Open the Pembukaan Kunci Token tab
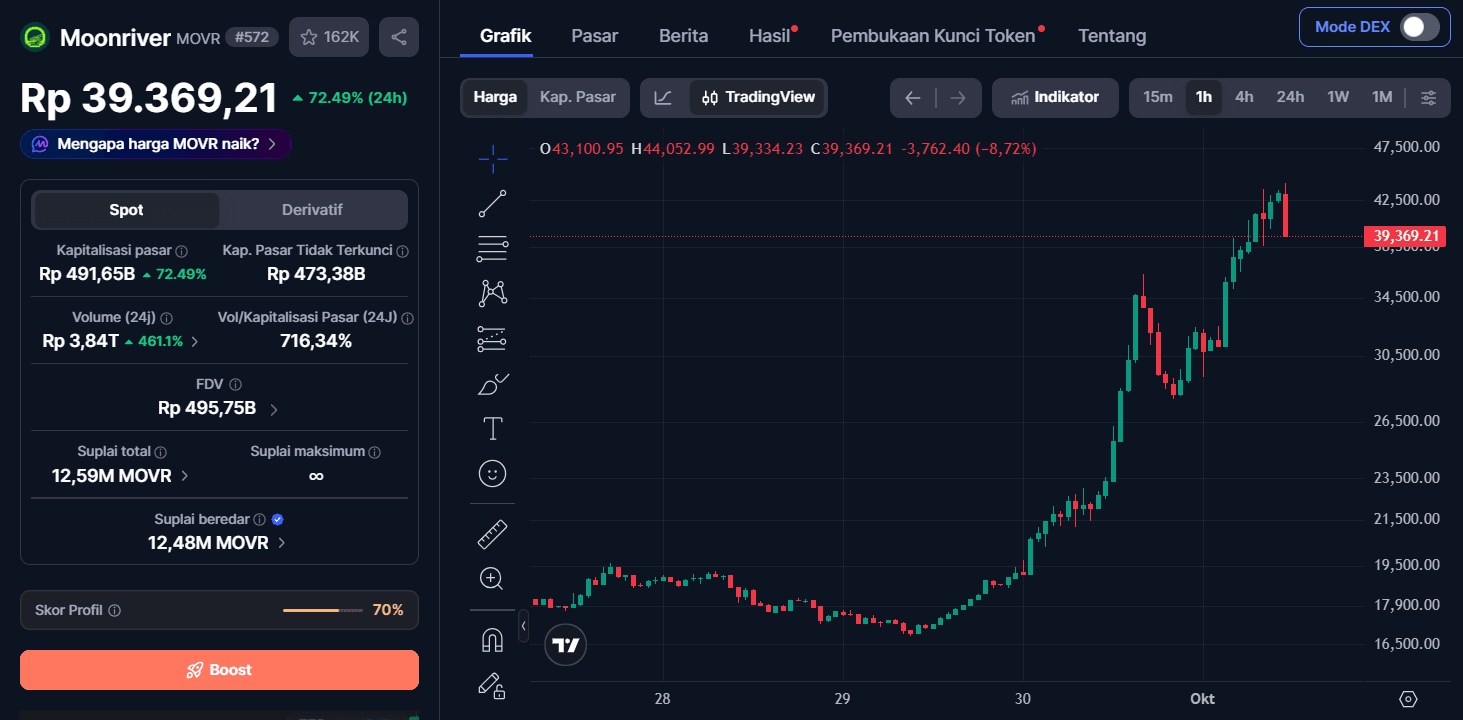Viewport: 1463px width, 720px height. coord(933,36)
